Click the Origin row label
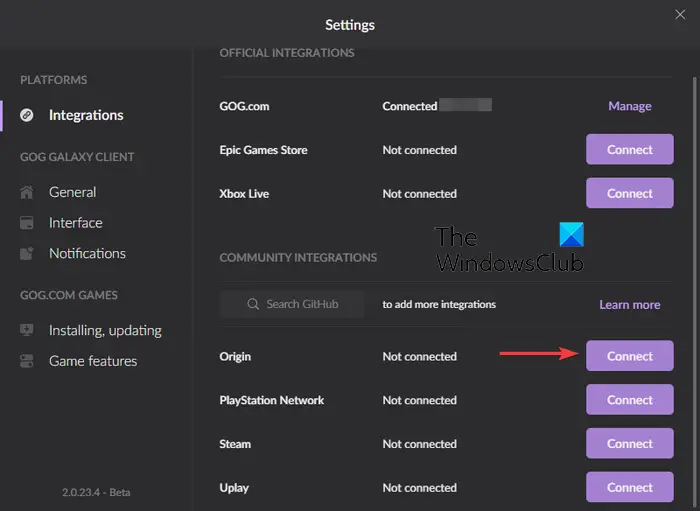 235,357
